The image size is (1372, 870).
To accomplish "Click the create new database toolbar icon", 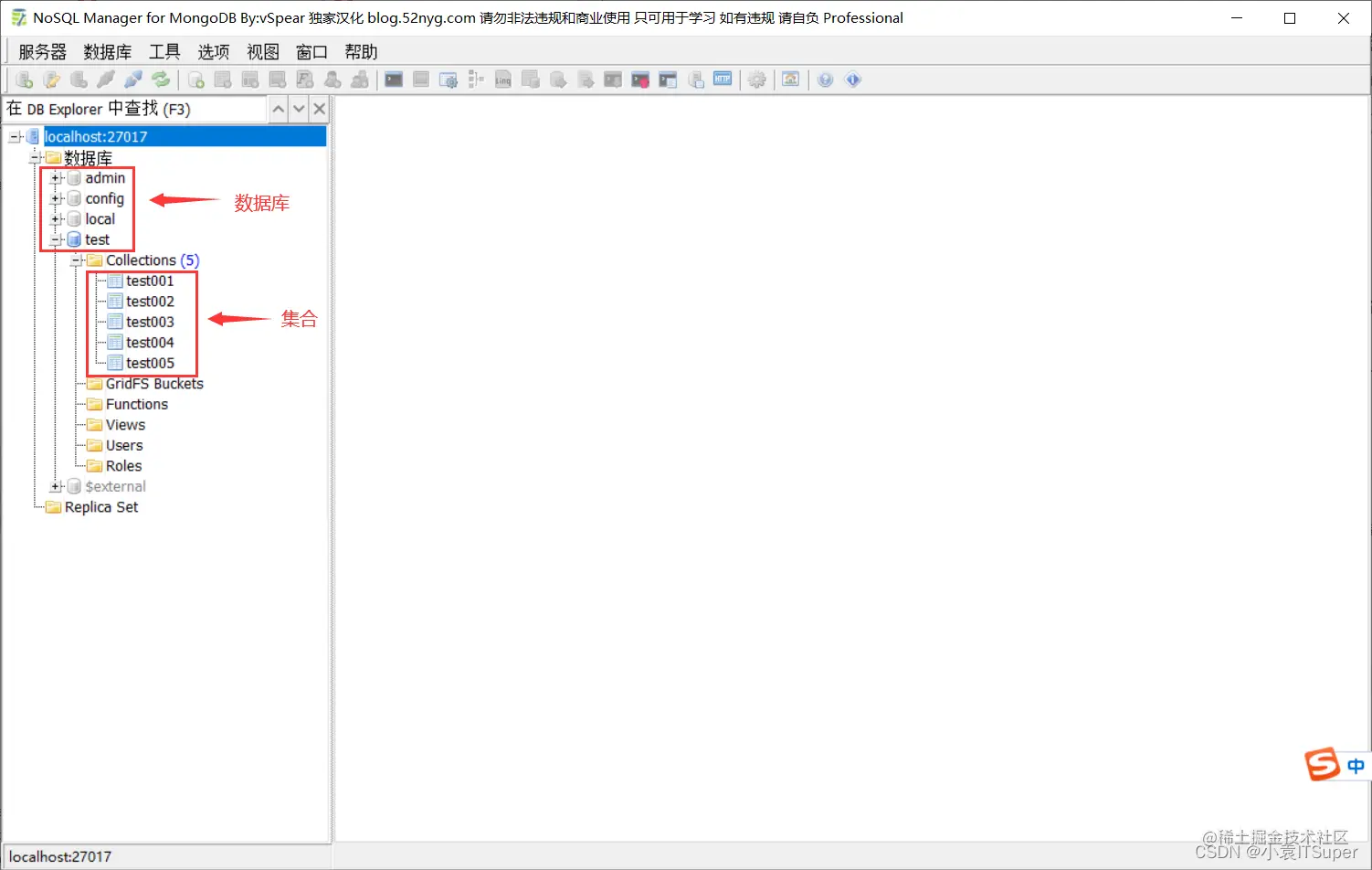I will pos(195,80).
